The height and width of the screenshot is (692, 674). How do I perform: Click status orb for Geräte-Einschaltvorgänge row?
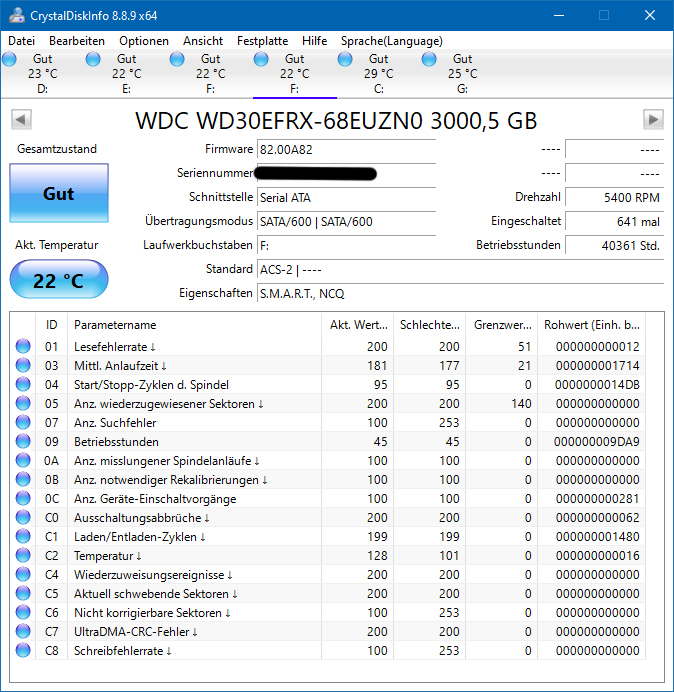click(x=23, y=498)
